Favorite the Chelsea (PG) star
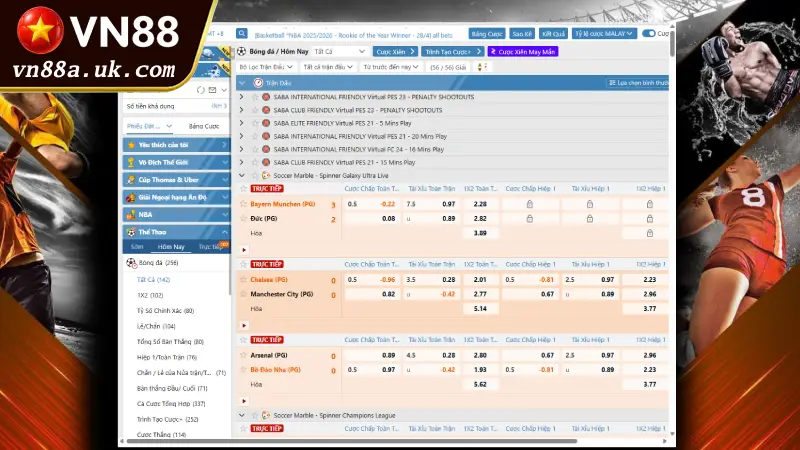The width and height of the screenshot is (800, 450). tap(243, 280)
